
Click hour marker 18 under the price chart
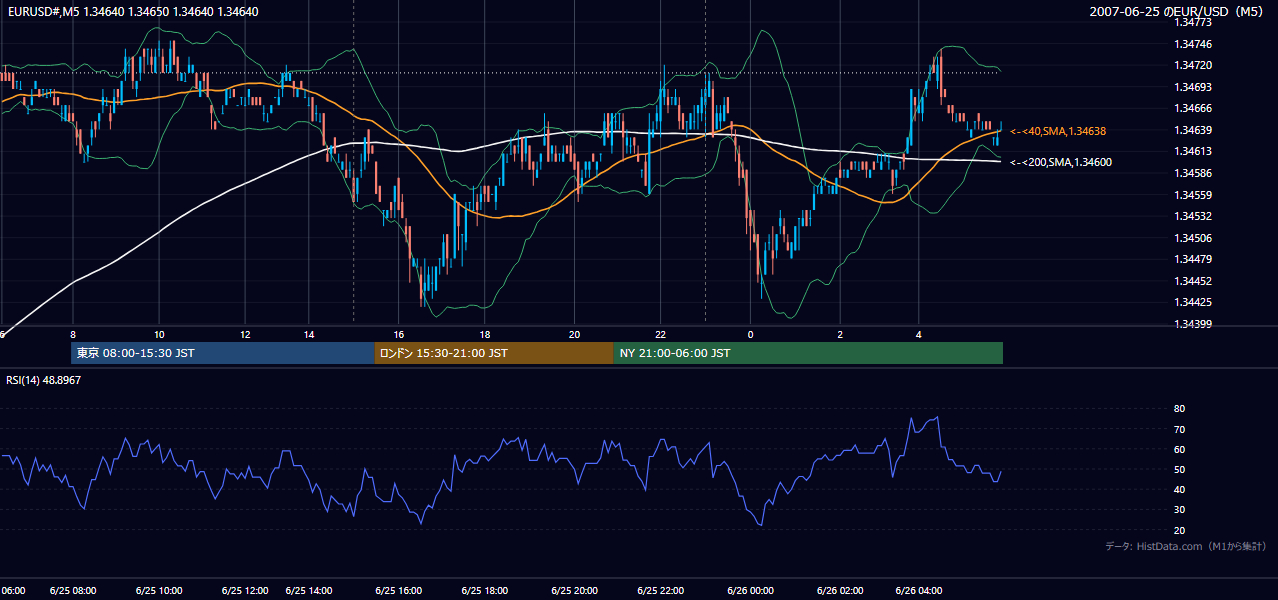pyautogui.click(x=484, y=334)
